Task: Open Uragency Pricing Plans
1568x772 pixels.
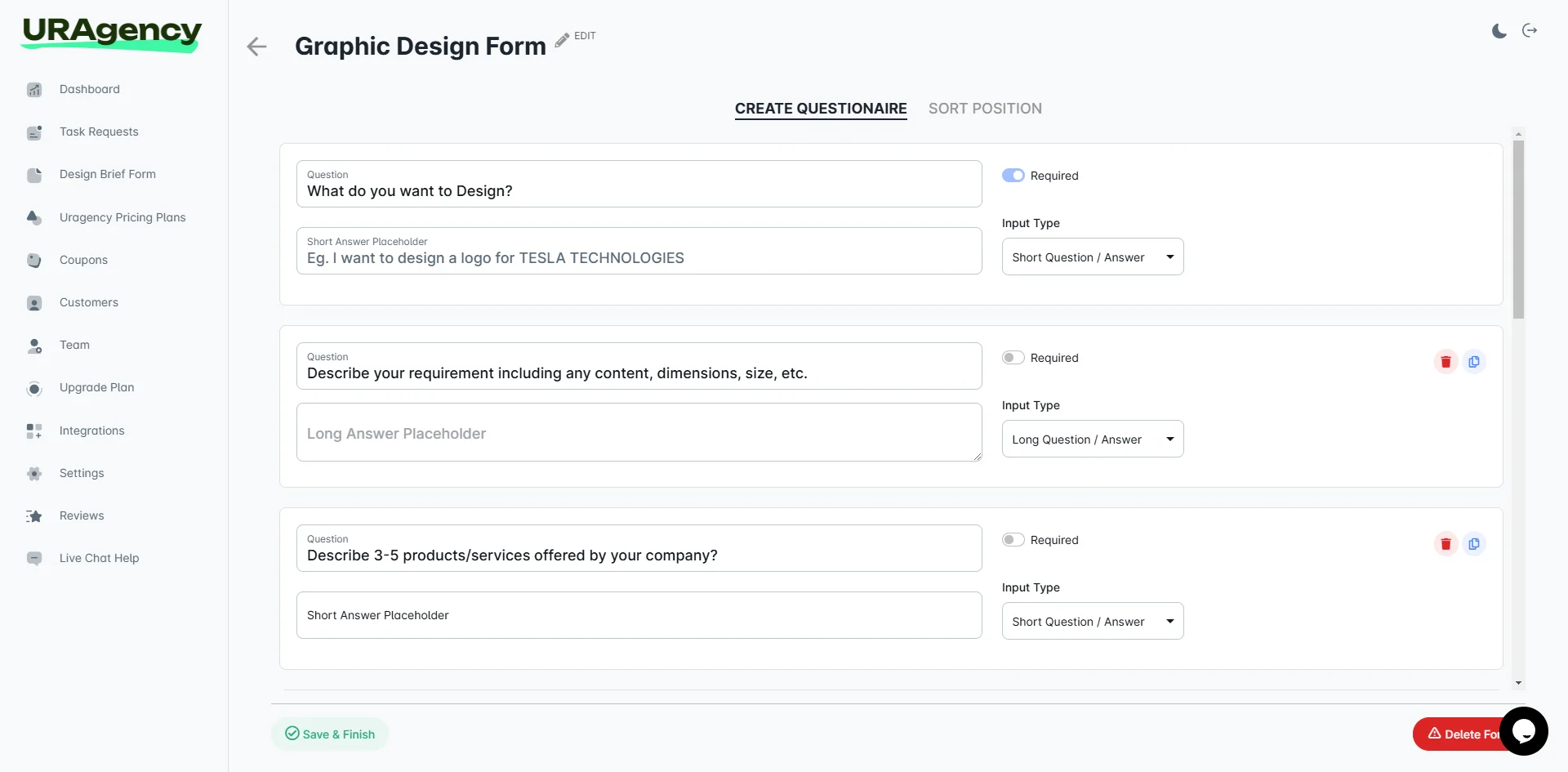Action: [x=122, y=217]
